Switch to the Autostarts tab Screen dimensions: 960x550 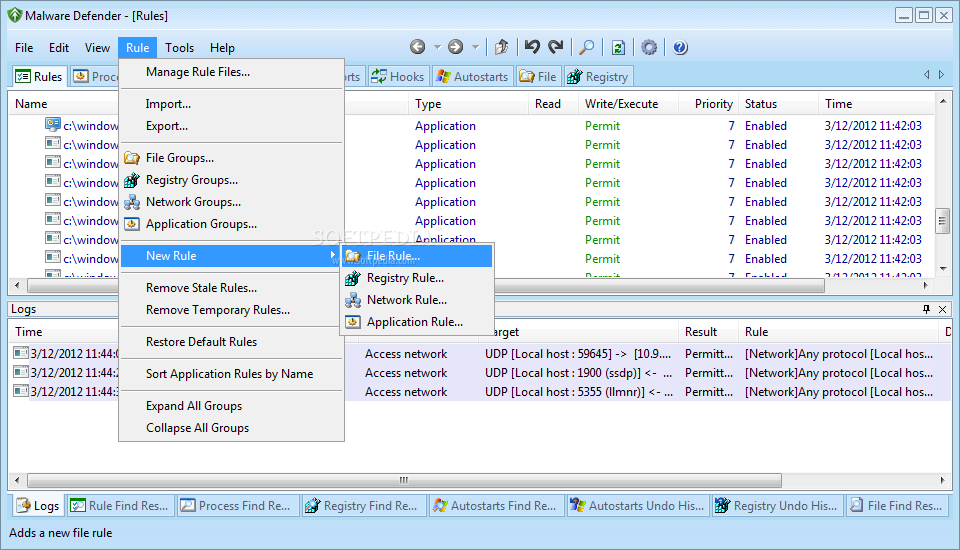pyautogui.click(x=472, y=77)
